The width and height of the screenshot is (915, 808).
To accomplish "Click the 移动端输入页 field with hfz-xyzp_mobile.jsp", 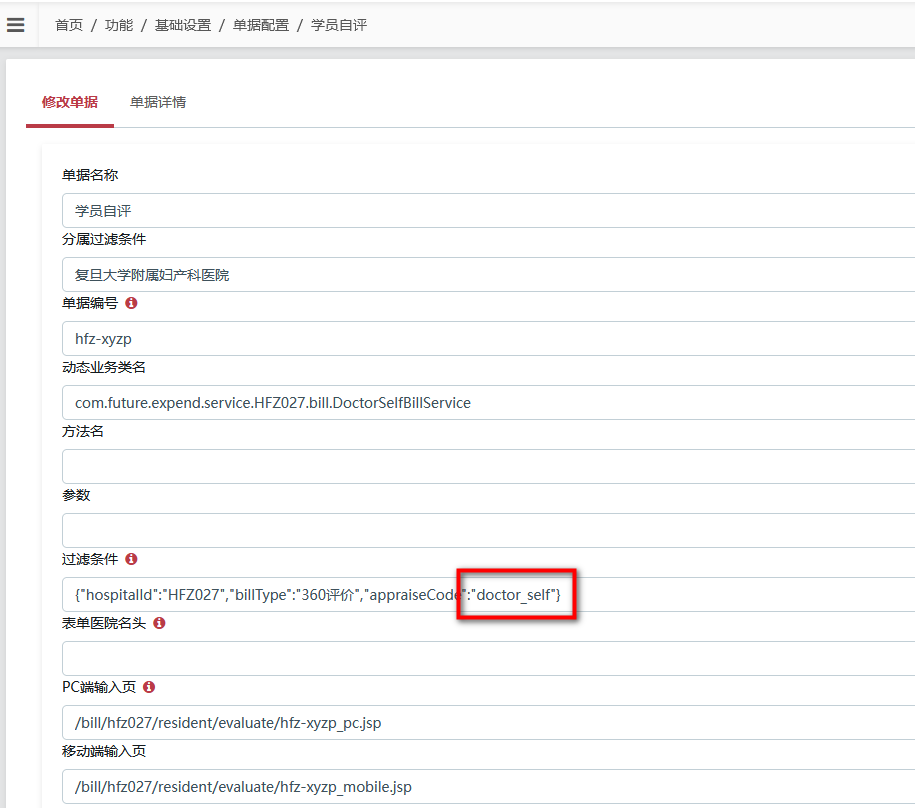I will (x=488, y=786).
